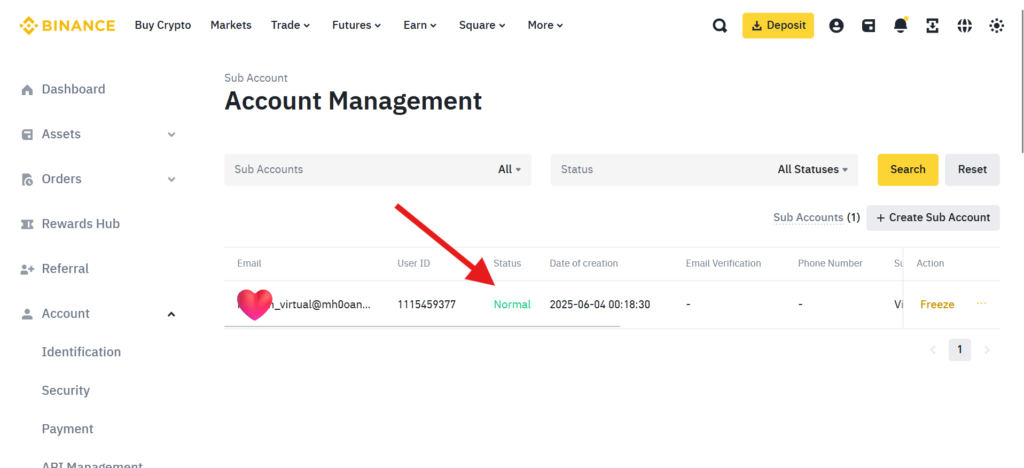Viewport: 1024px width, 468px height.
Task: Click the download app icon
Action: tap(933, 25)
